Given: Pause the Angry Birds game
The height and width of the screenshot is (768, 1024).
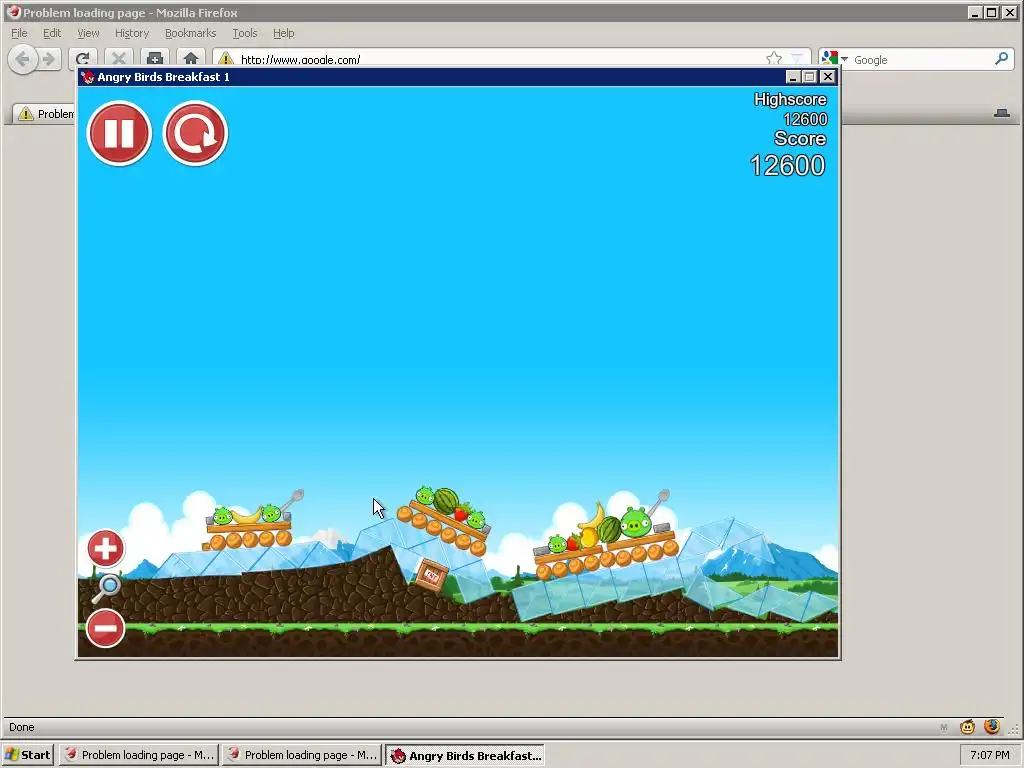Looking at the screenshot, I should 119,133.
